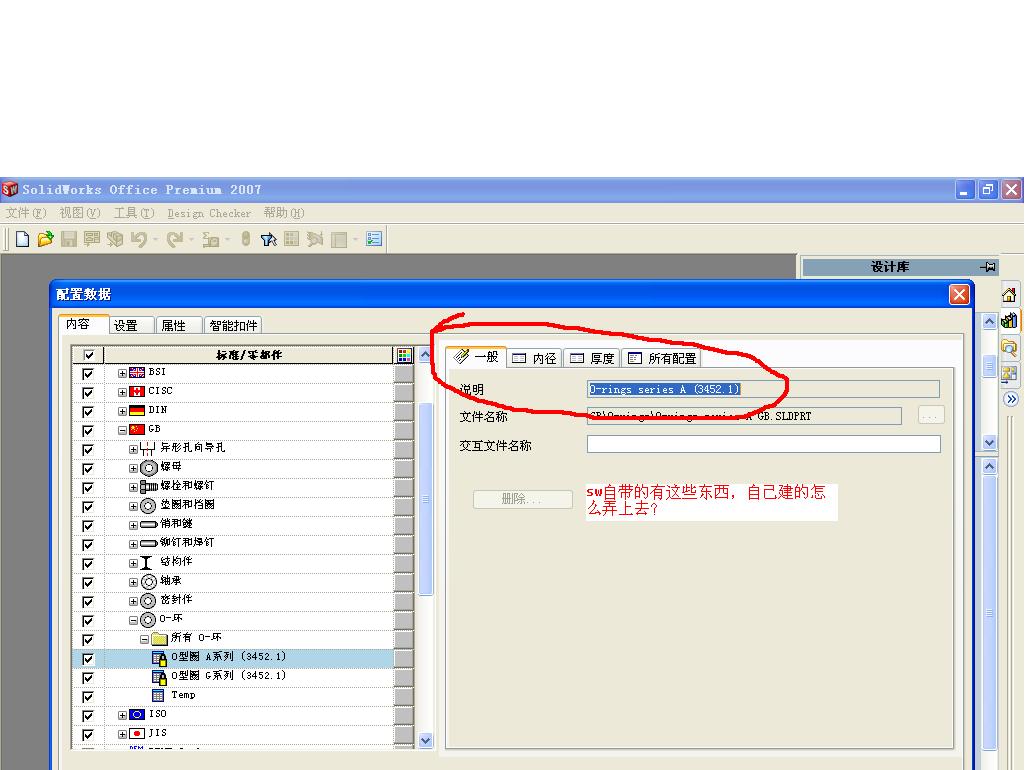Click the ISO flag icon
Screen dimensions: 1028x770
137,715
